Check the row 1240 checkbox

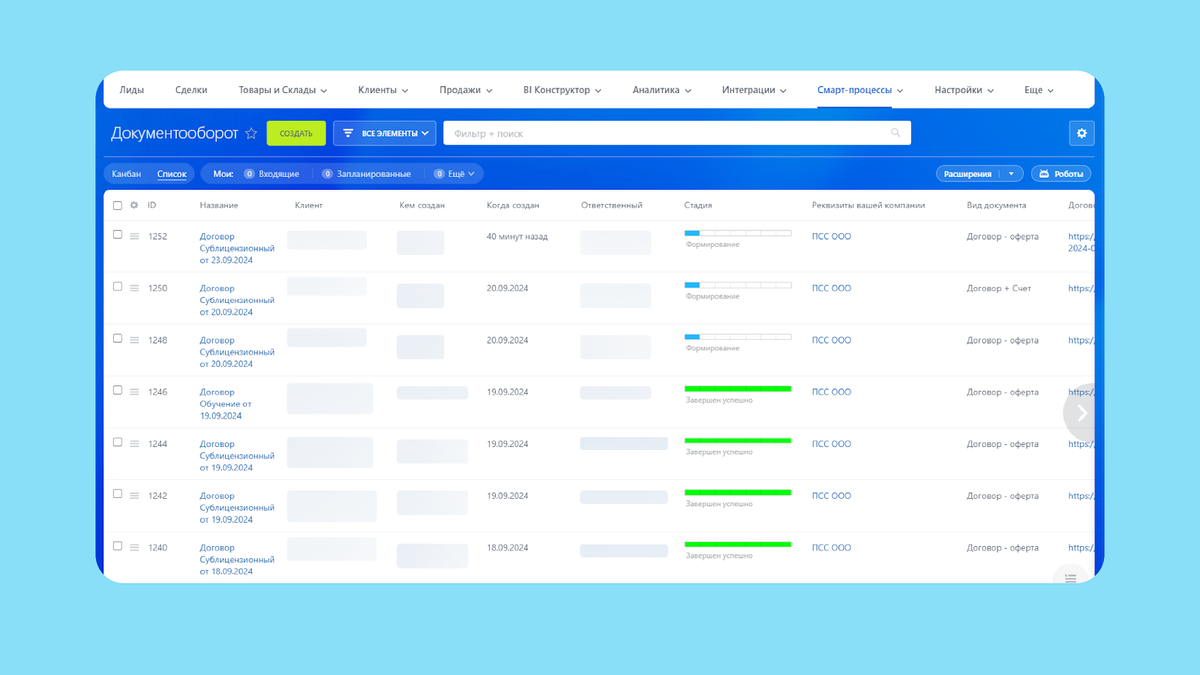pyautogui.click(x=117, y=546)
